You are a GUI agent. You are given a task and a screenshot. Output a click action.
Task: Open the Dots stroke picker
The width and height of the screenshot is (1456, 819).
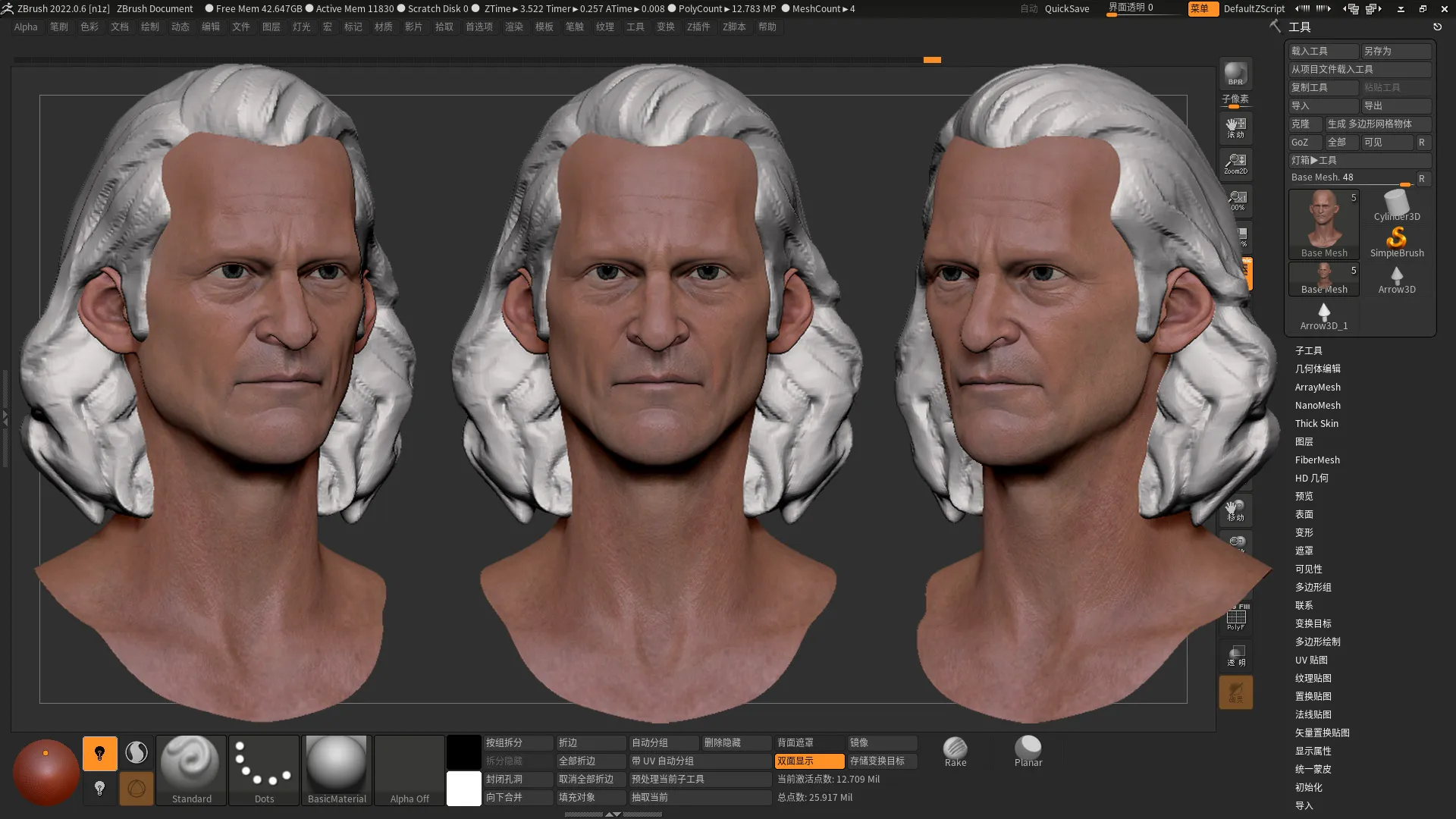click(264, 769)
